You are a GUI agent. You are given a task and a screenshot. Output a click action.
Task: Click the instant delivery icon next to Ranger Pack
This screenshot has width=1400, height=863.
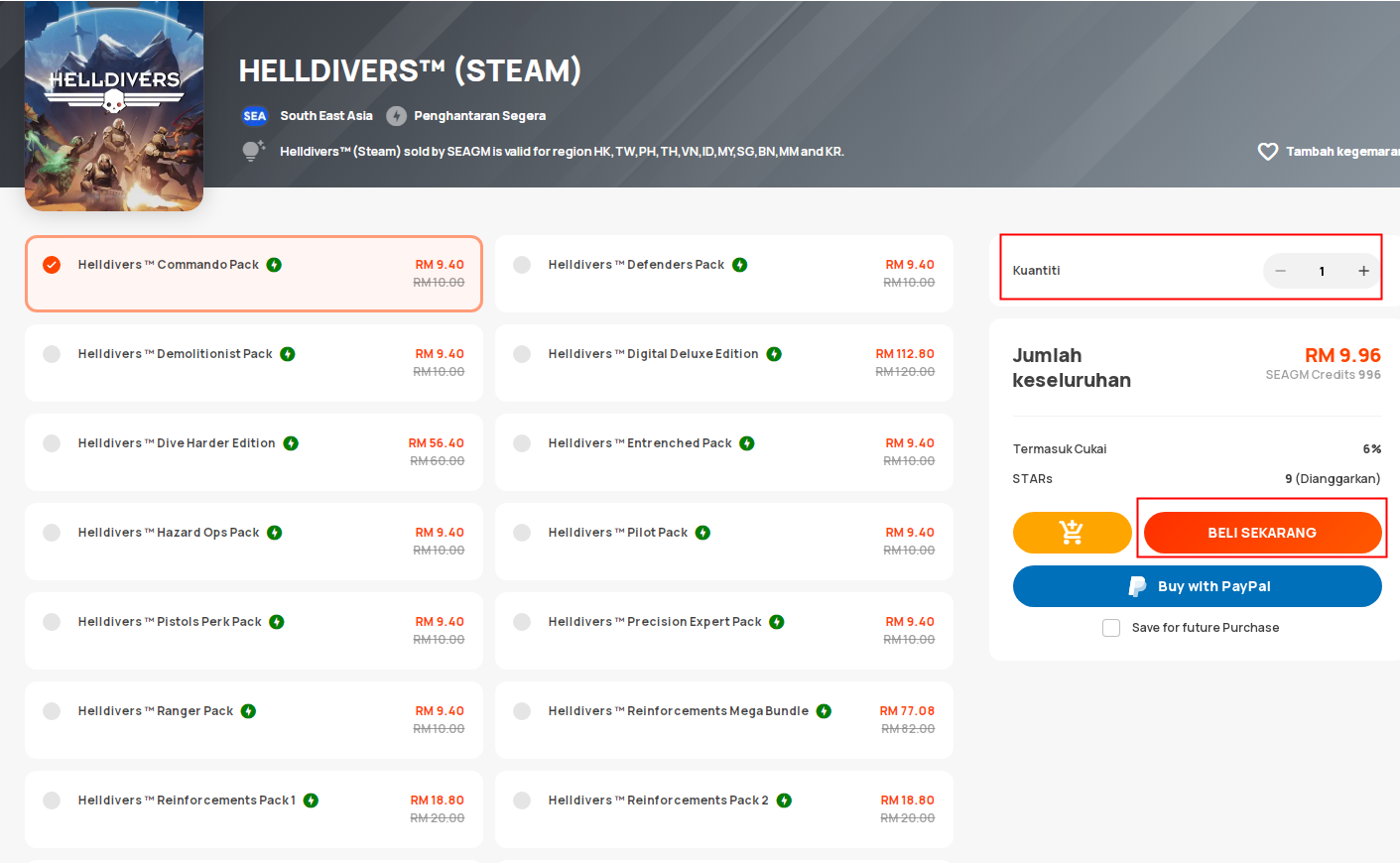point(249,711)
